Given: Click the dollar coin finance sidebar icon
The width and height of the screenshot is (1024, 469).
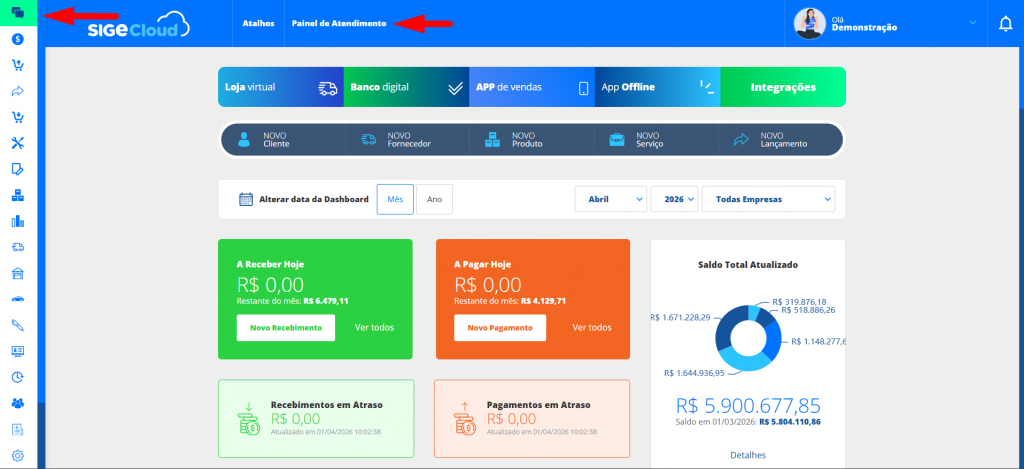Looking at the screenshot, I should (x=17, y=39).
